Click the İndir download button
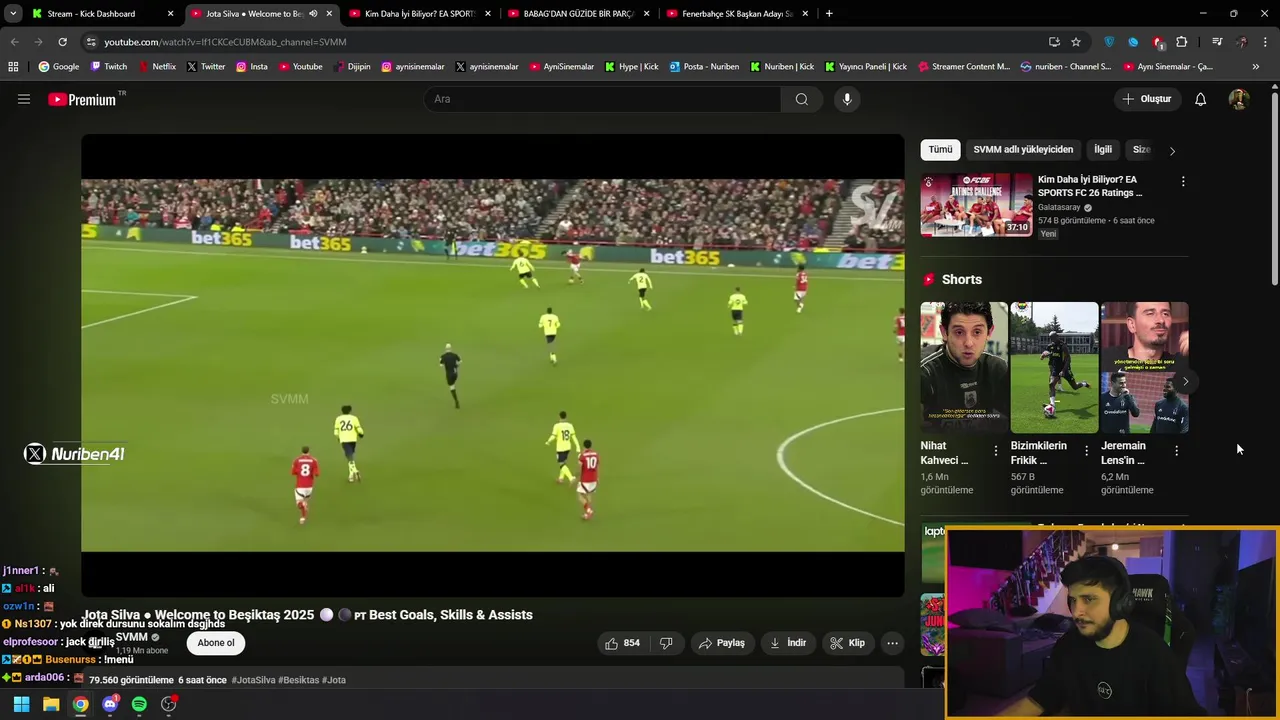 (x=788, y=643)
